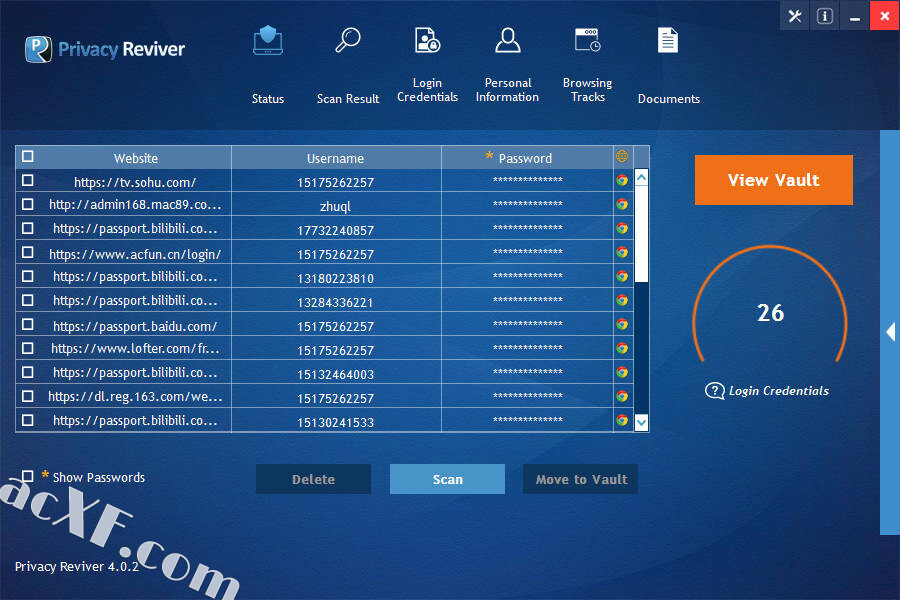Screen dimensions: 900x600
Task: Open the Status shield icon
Action: click(267, 42)
